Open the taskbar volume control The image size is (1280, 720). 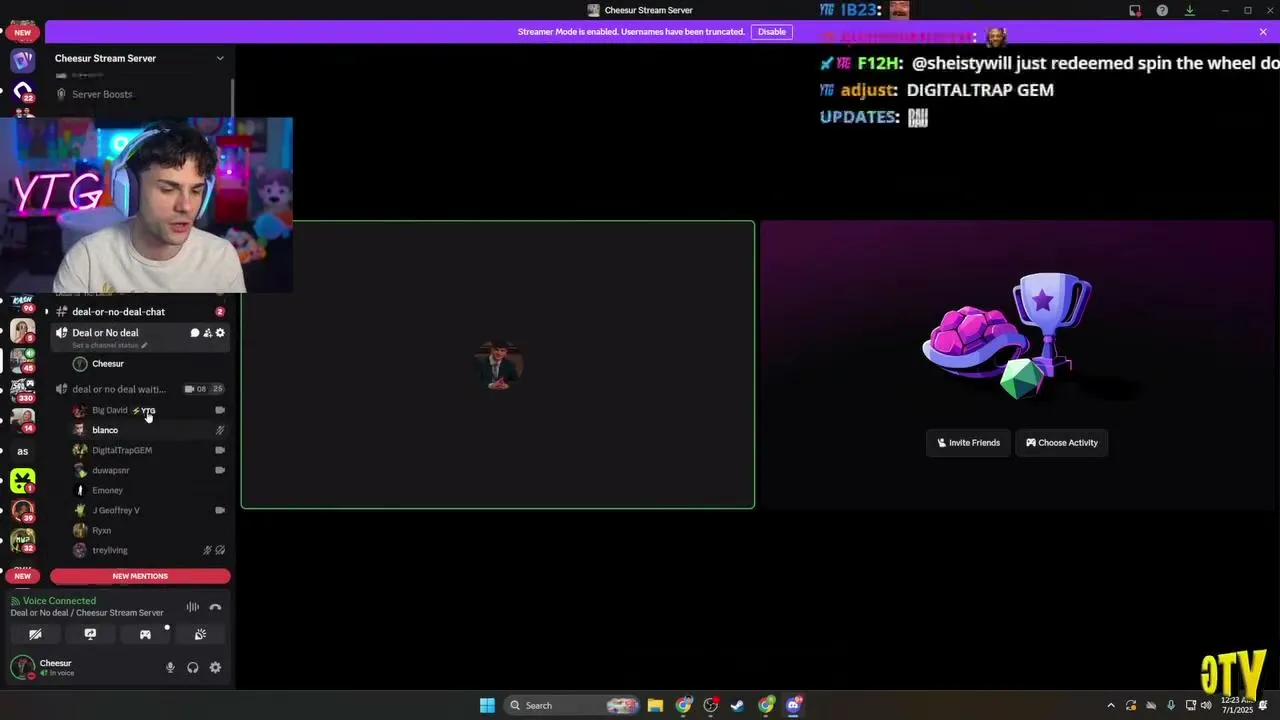pos(1205,705)
